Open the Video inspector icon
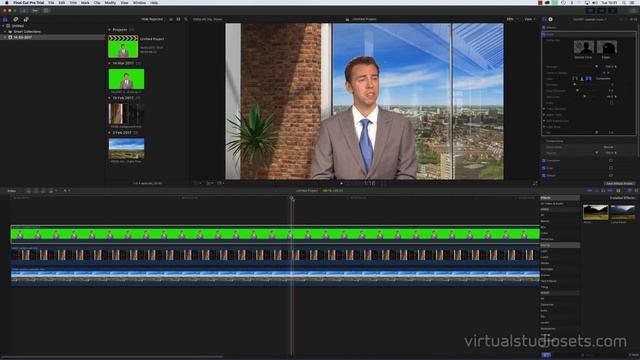640x360 pixels. pos(544,19)
